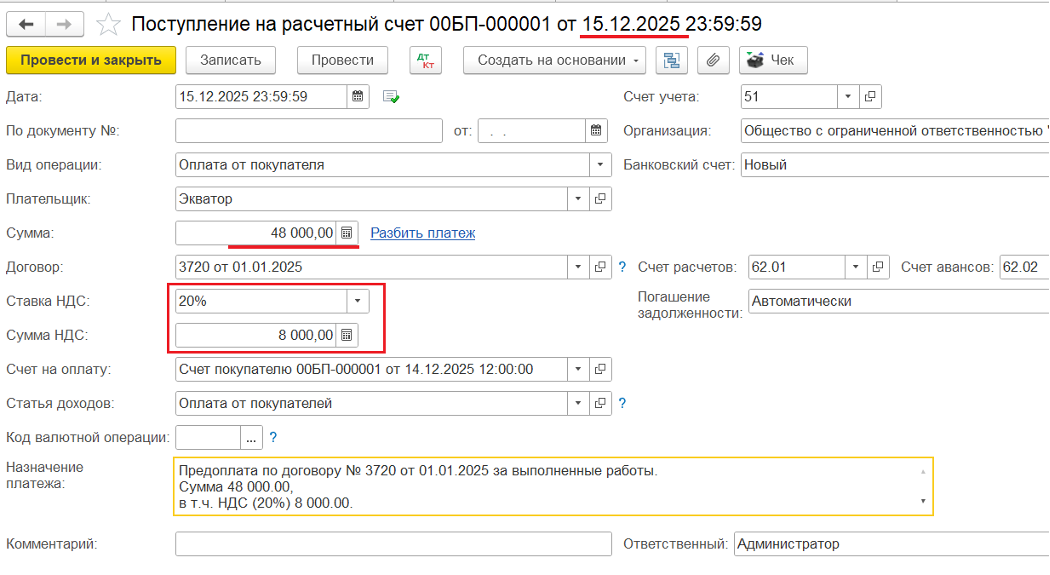
Task: Open the Счет учета dropdown list
Action: [x=848, y=97]
